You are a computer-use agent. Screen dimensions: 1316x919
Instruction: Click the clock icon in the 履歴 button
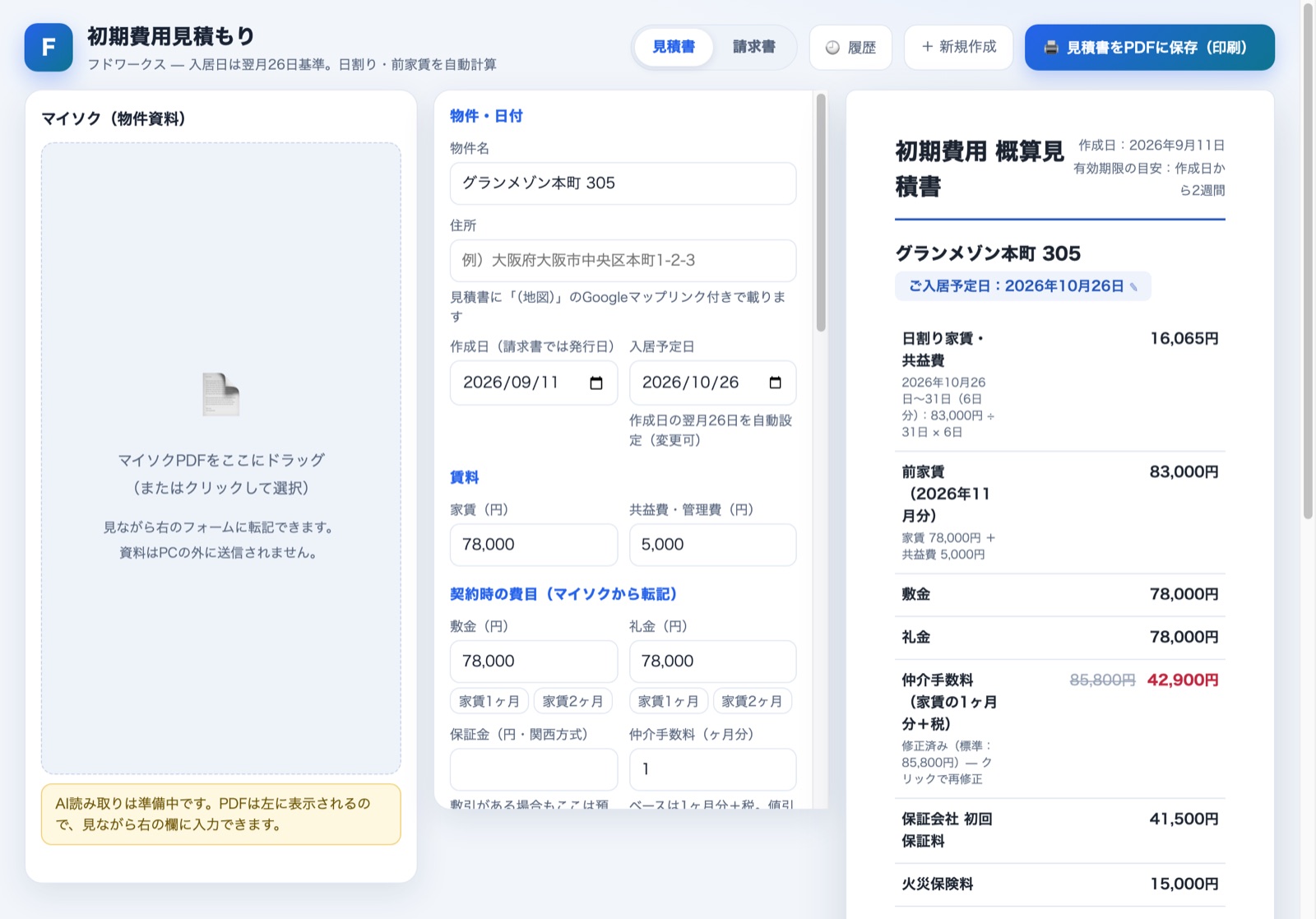(x=832, y=48)
